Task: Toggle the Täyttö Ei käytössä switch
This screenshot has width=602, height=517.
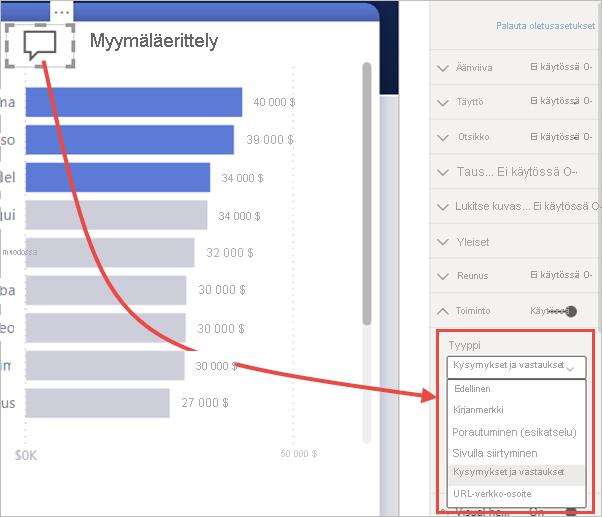Action: coord(561,101)
